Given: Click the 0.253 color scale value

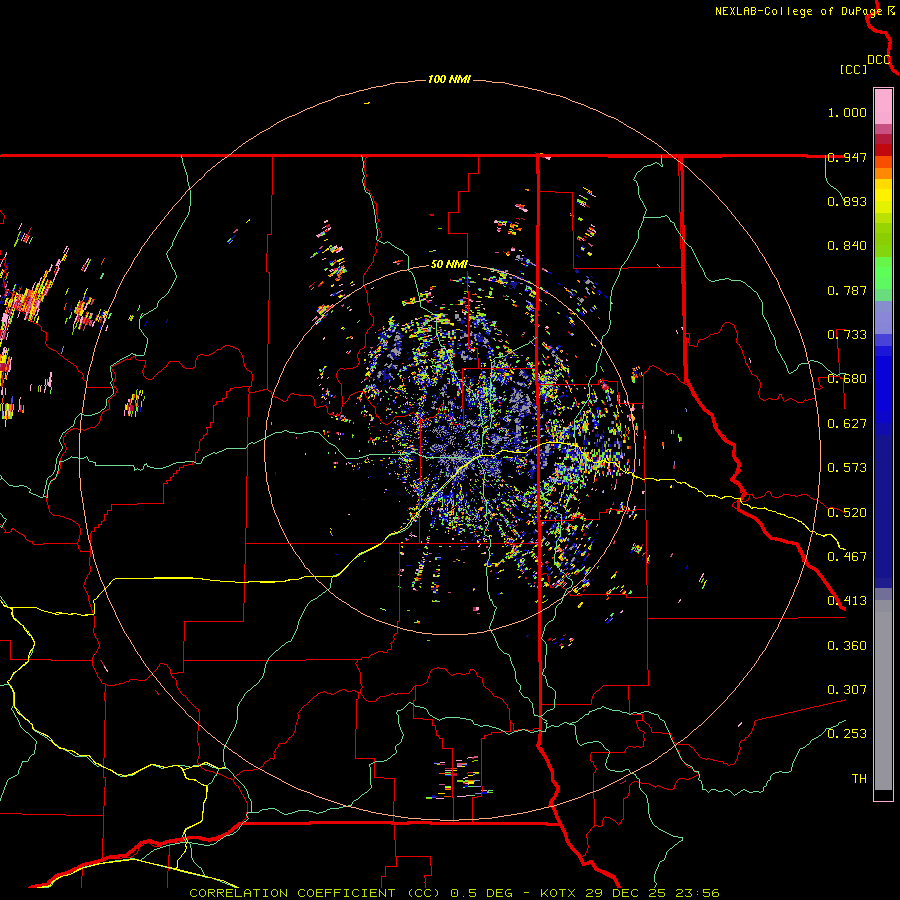Looking at the screenshot, I should coord(847,734).
